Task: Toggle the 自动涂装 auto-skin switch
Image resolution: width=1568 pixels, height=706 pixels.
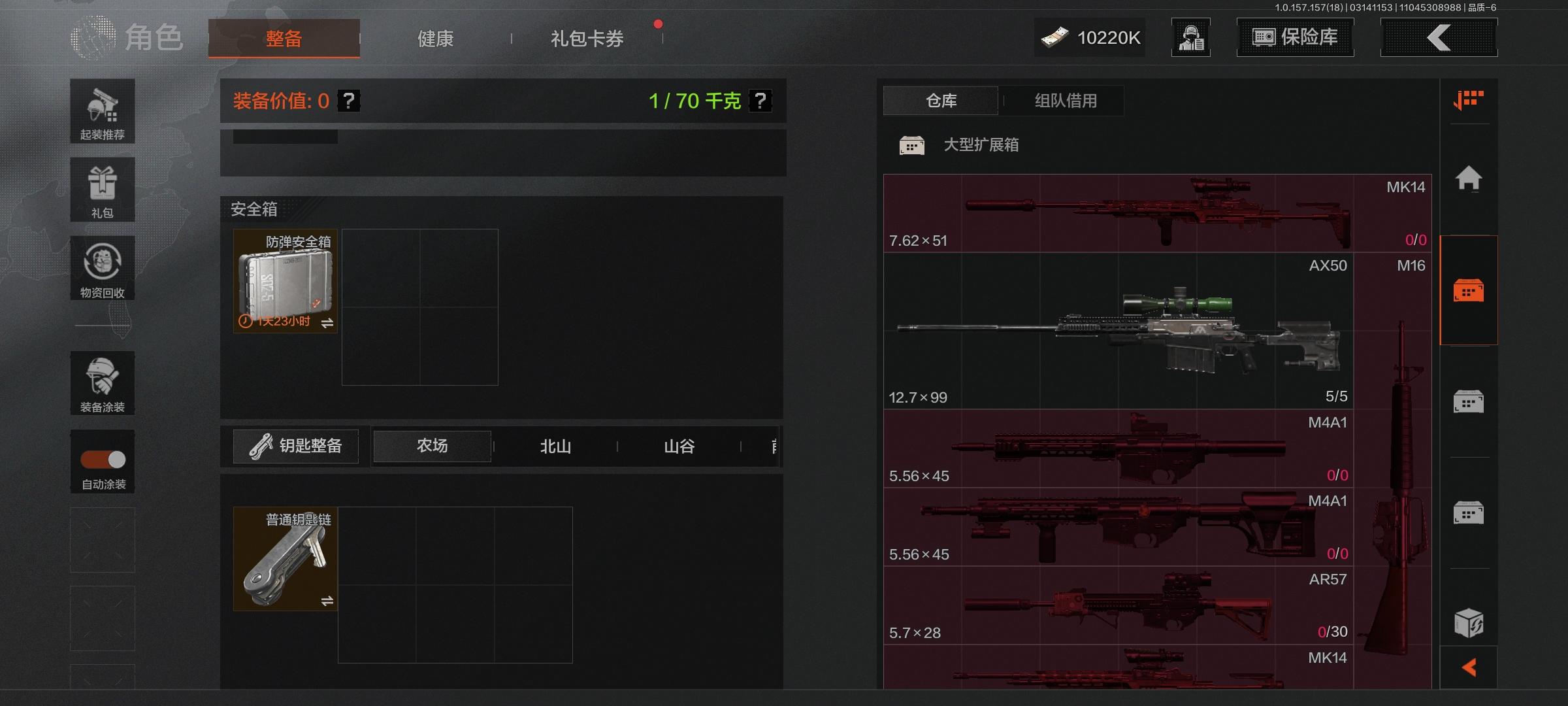Action: (x=103, y=460)
